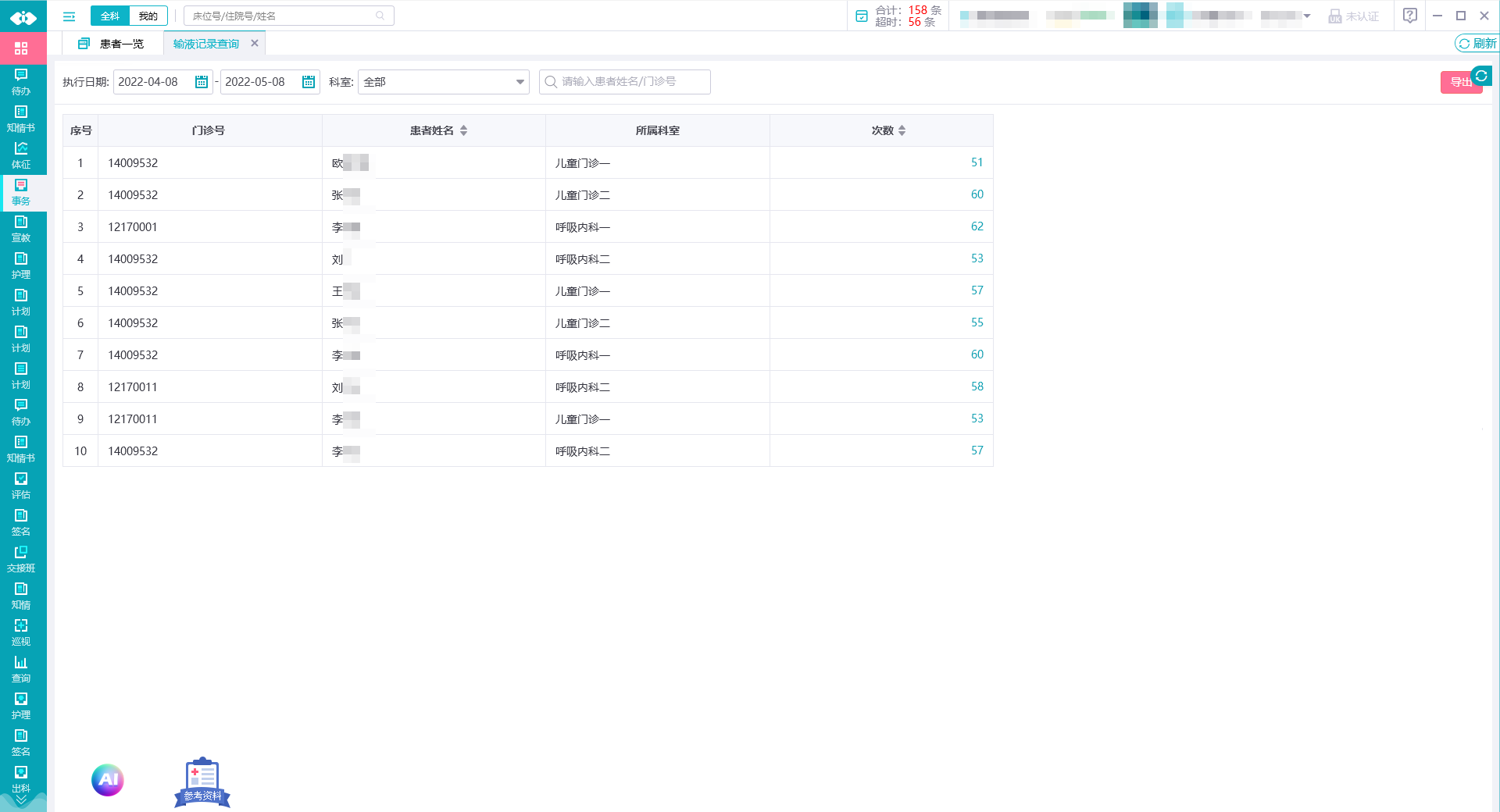This screenshot has width=1500, height=812.
Task: Open the AI assistant floating icon
Action: (108, 779)
